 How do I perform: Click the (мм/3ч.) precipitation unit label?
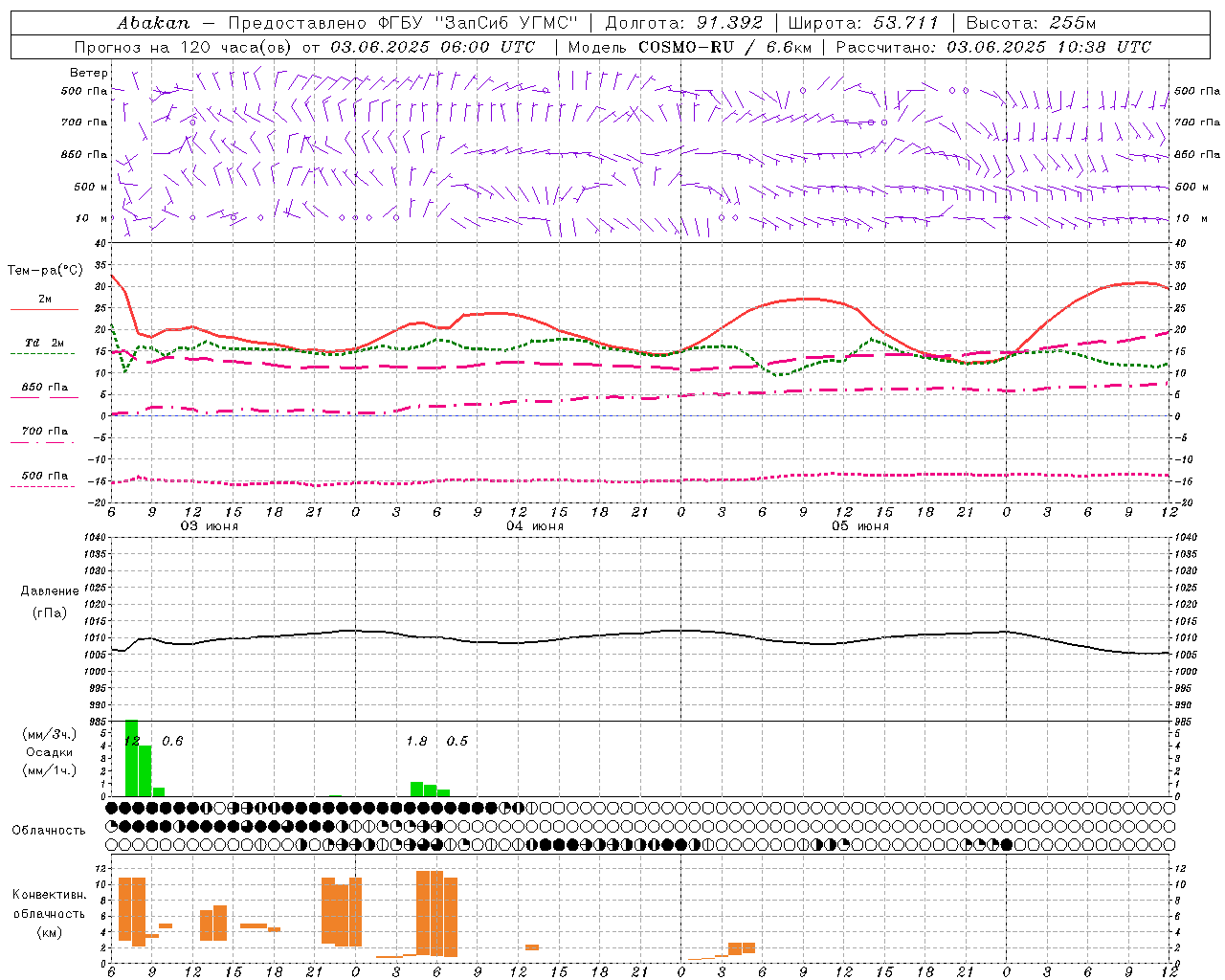50,734
